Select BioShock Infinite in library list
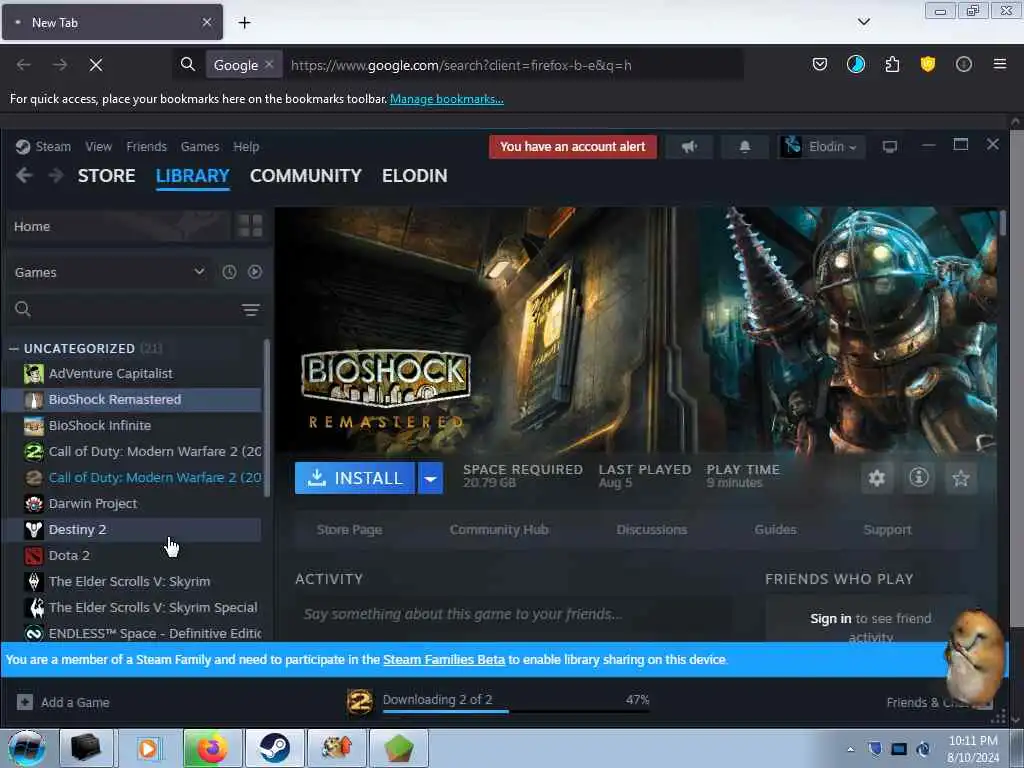The image size is (1024, 768). [132, 426]
